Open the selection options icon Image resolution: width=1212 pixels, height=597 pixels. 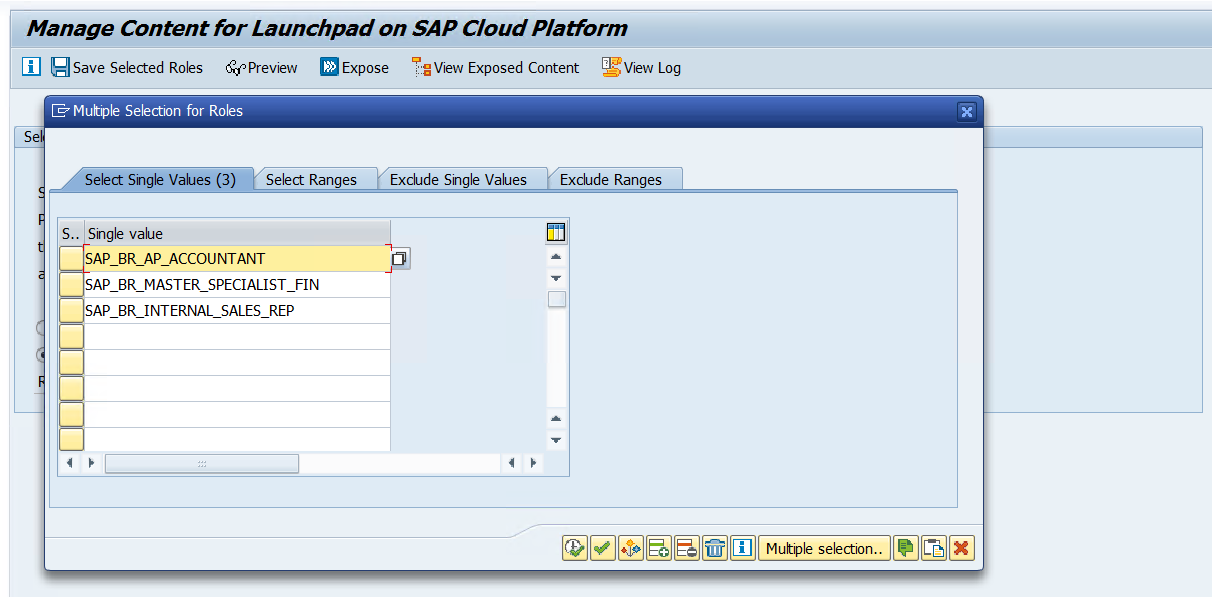coord(630,548)
